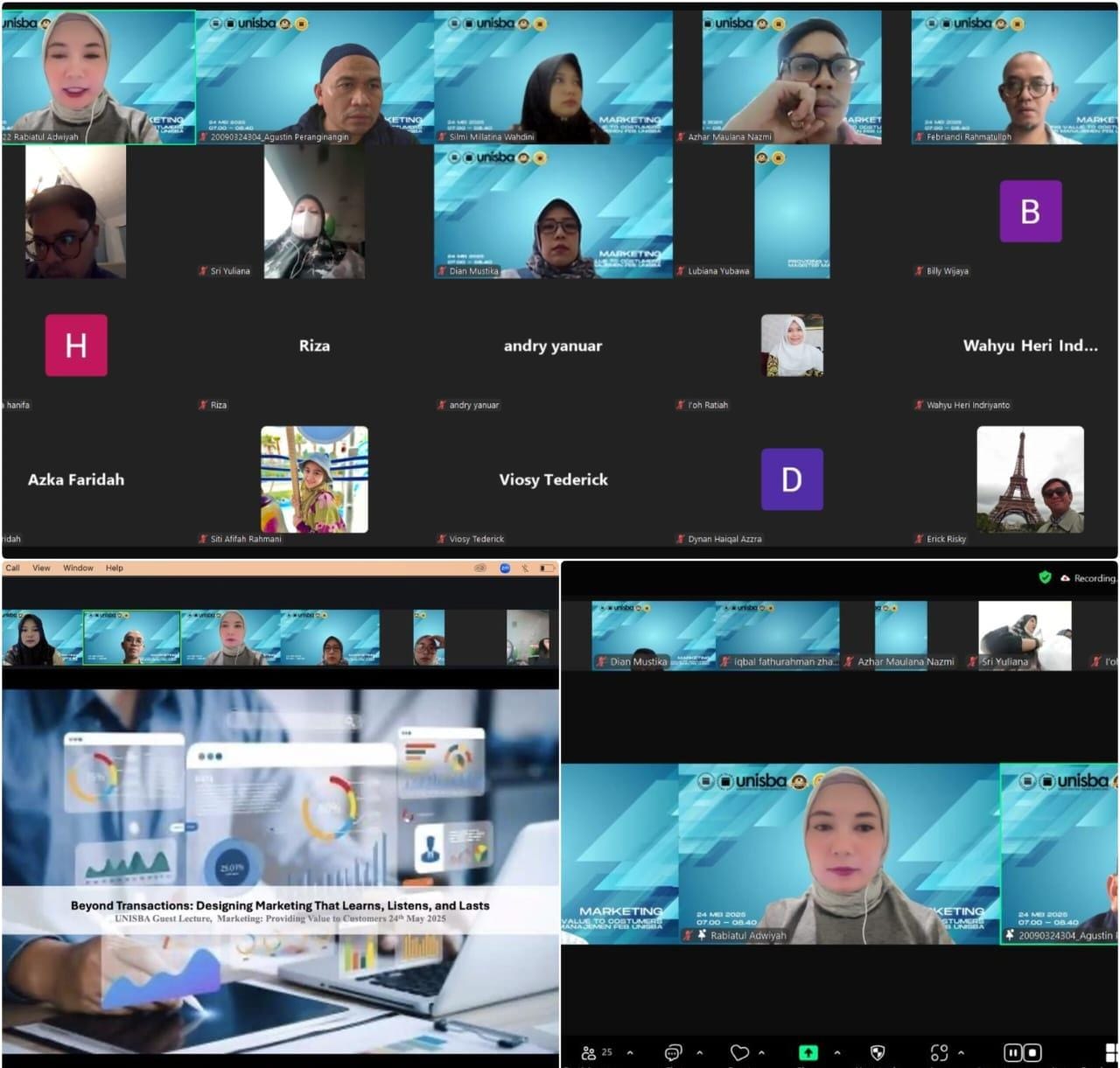1120x1068 pixels.
Task: Open the View menu
Action: tap(41, 568)
